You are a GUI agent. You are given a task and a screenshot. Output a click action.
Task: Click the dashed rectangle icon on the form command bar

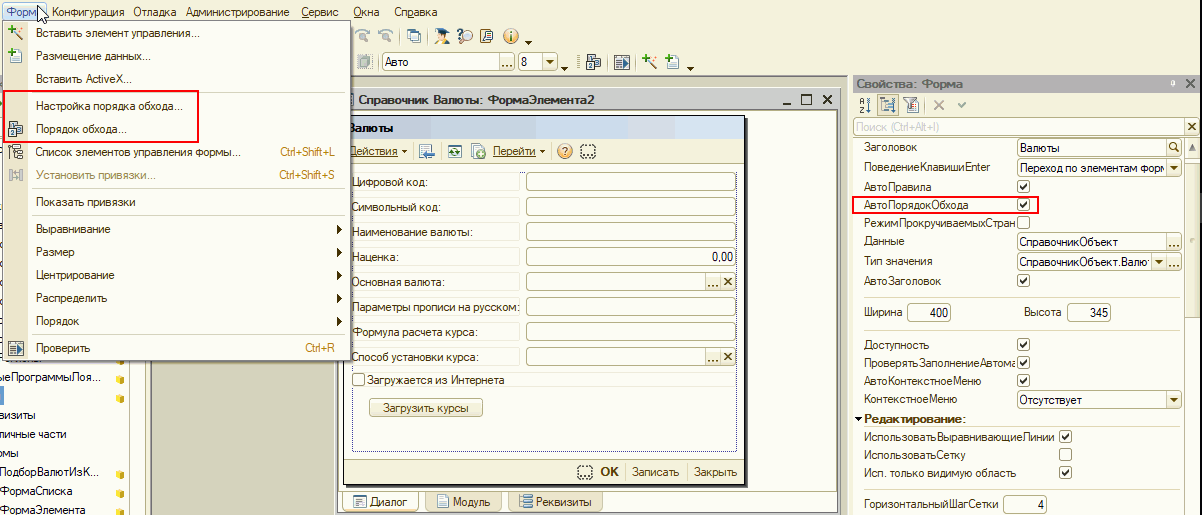[x=588, y=151]
